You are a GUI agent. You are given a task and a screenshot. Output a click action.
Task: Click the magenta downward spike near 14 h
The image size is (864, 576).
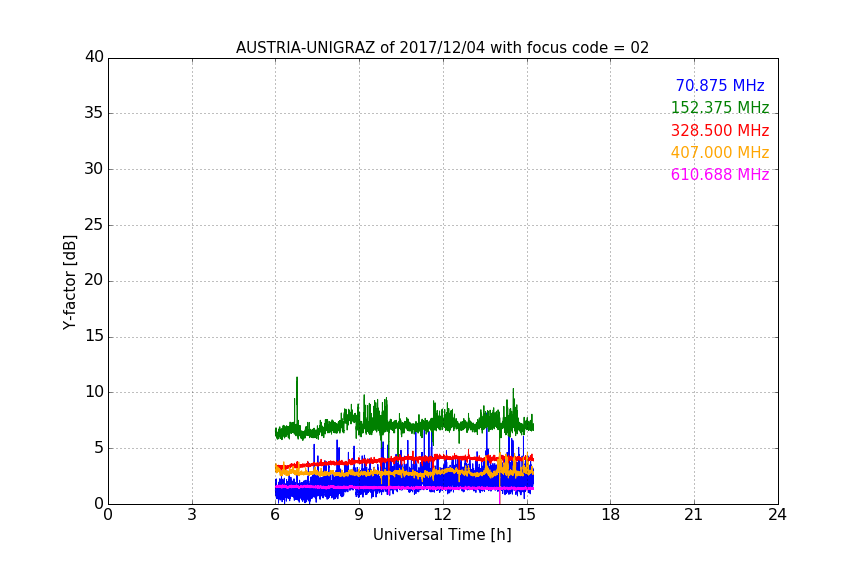coord(500,496)
